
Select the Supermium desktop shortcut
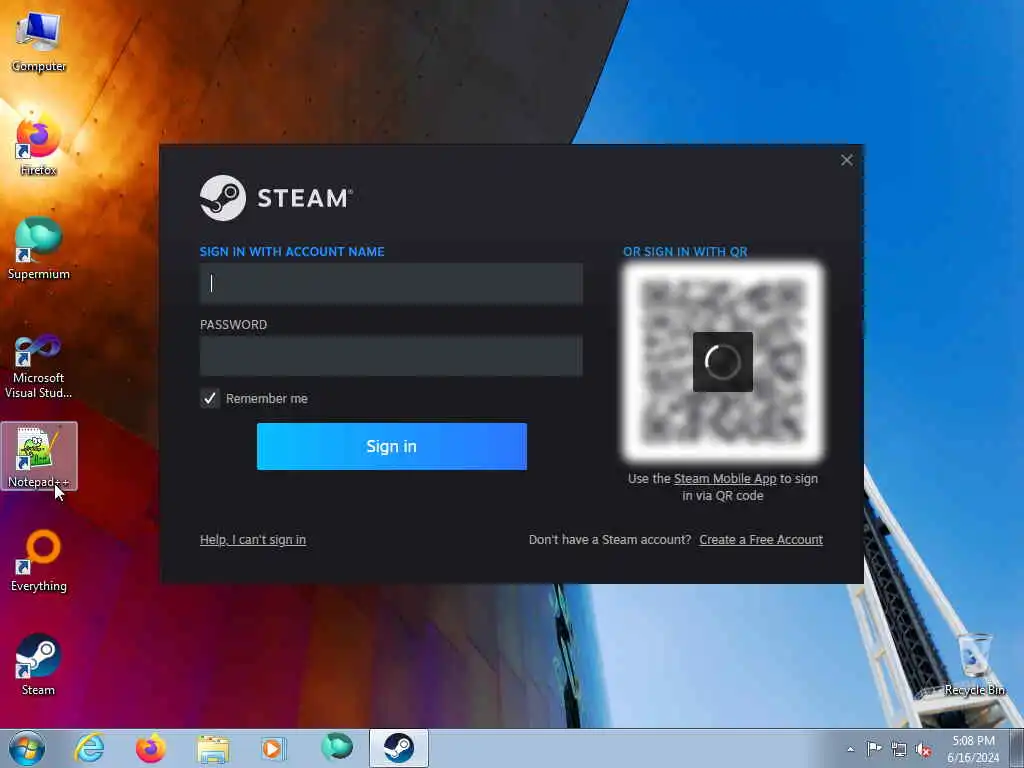pyautogui.click(x=39, y=249)
